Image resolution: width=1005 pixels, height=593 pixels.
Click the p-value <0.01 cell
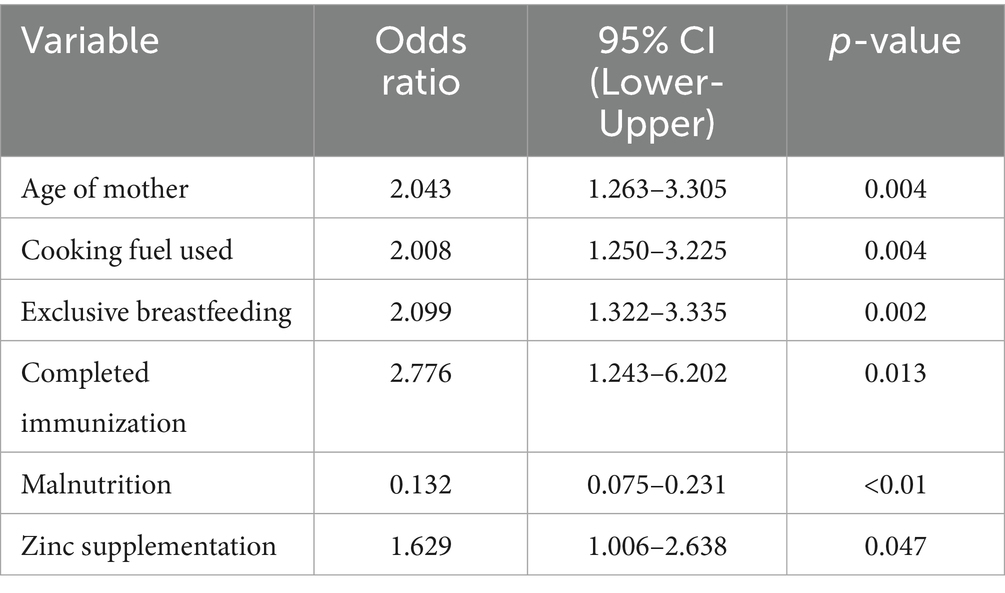click(894, 485)
